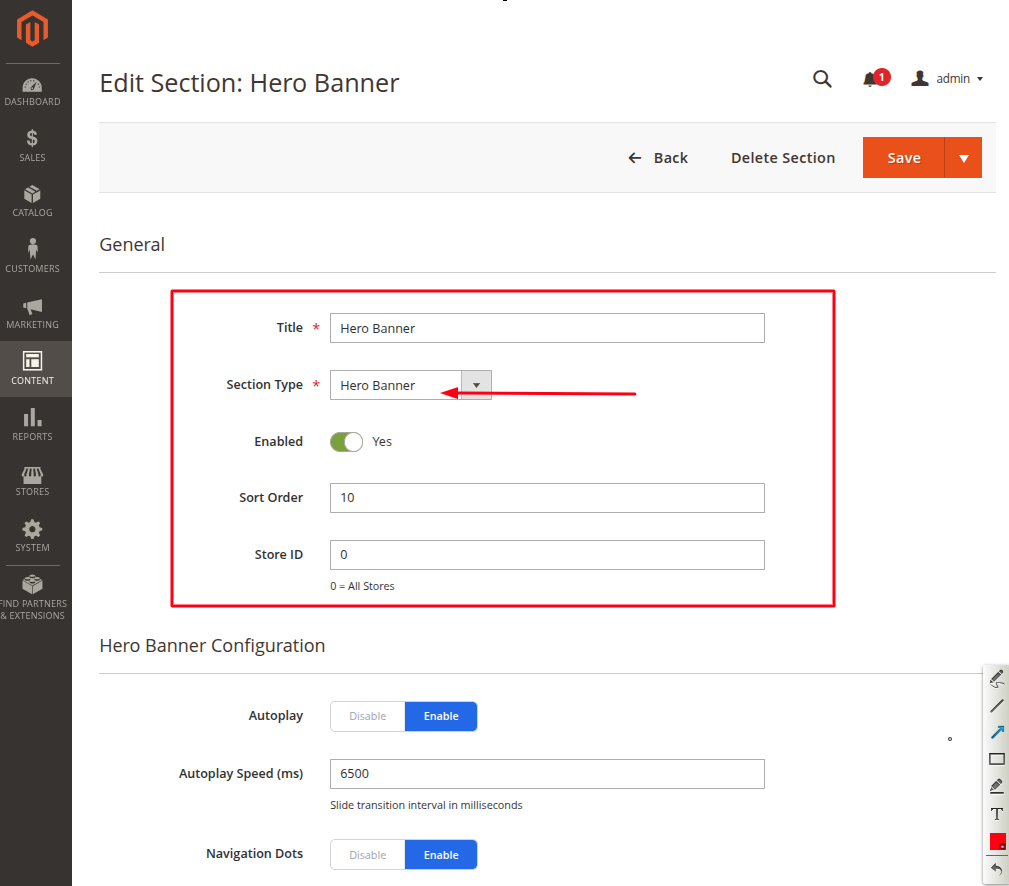The height and width of the screenshot is (886, 1009).
Task: Open the notifications bell
Action: tap(875, 78)
